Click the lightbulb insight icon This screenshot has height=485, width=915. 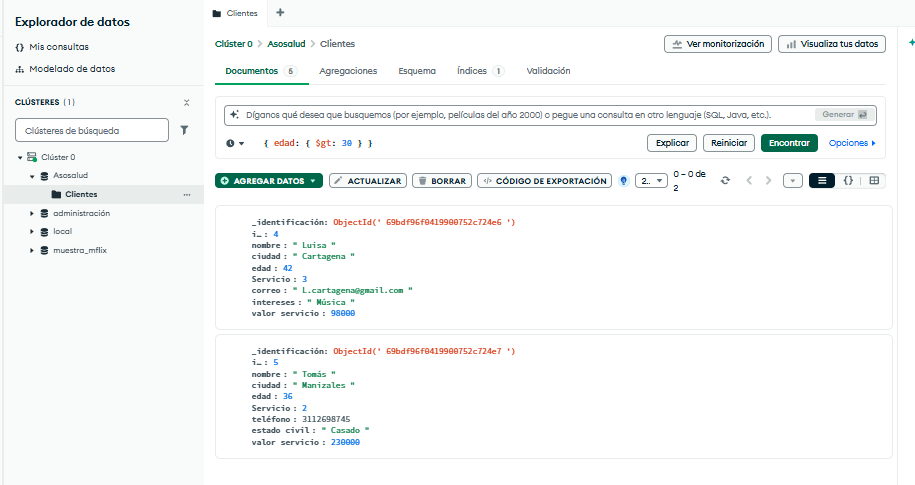pos(624,181)
